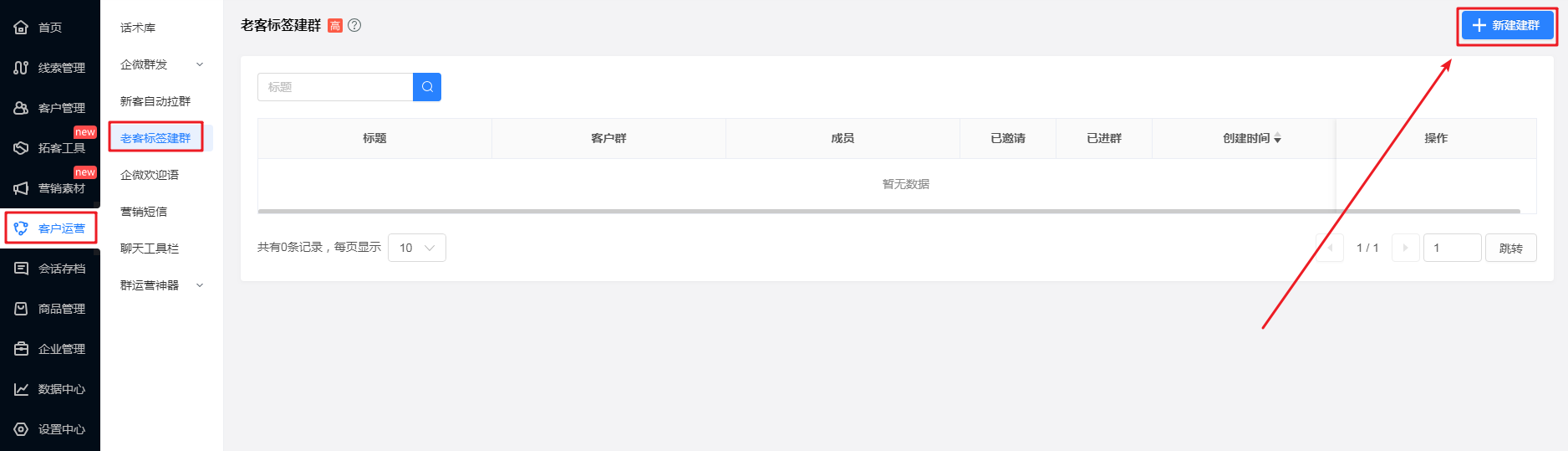The image size is (1568, 451).
Task: Go to next page arrow
Action: 1405,248
